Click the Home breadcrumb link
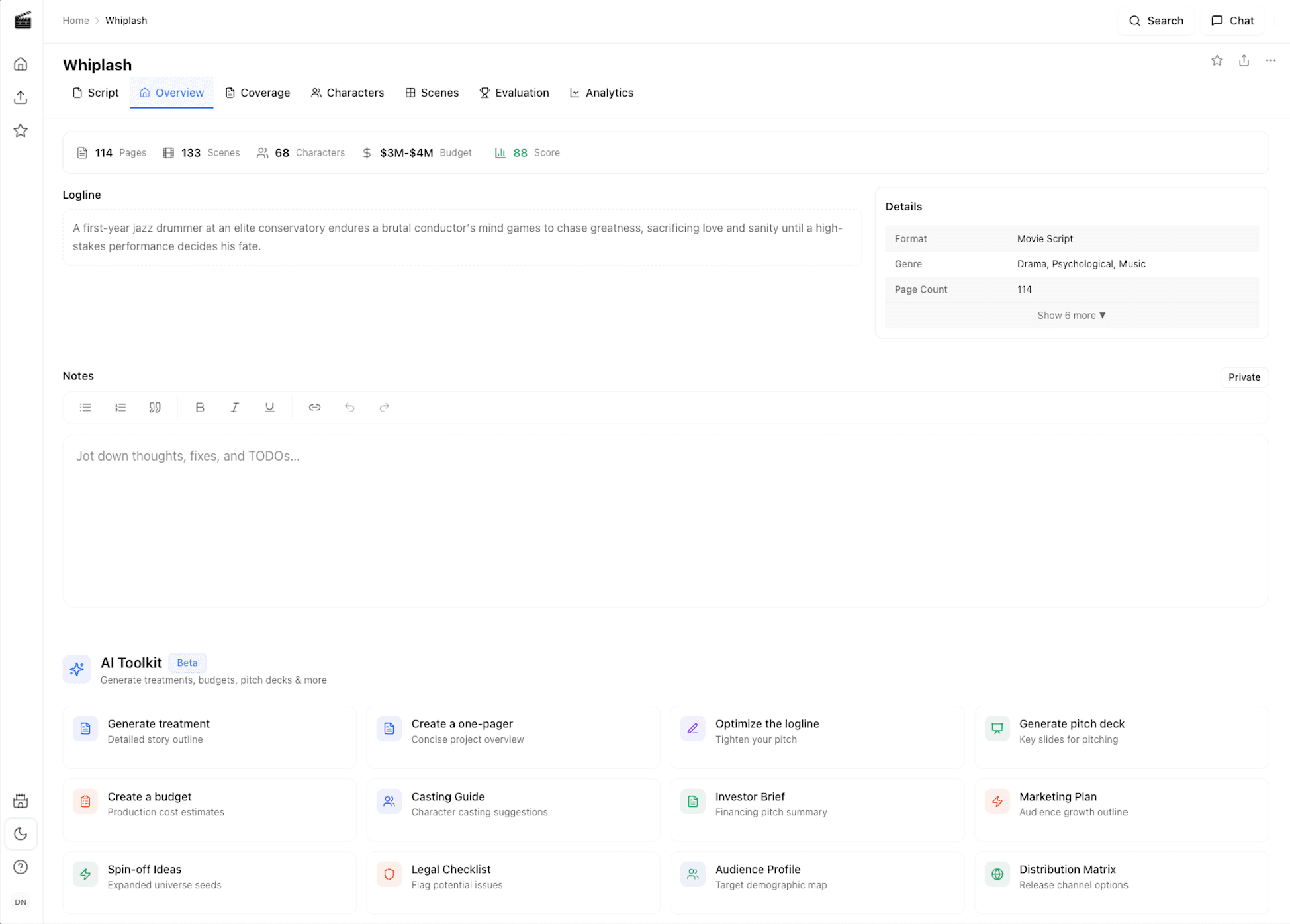1290x924 pixels. pyautogui.click(x=75, y=21)
